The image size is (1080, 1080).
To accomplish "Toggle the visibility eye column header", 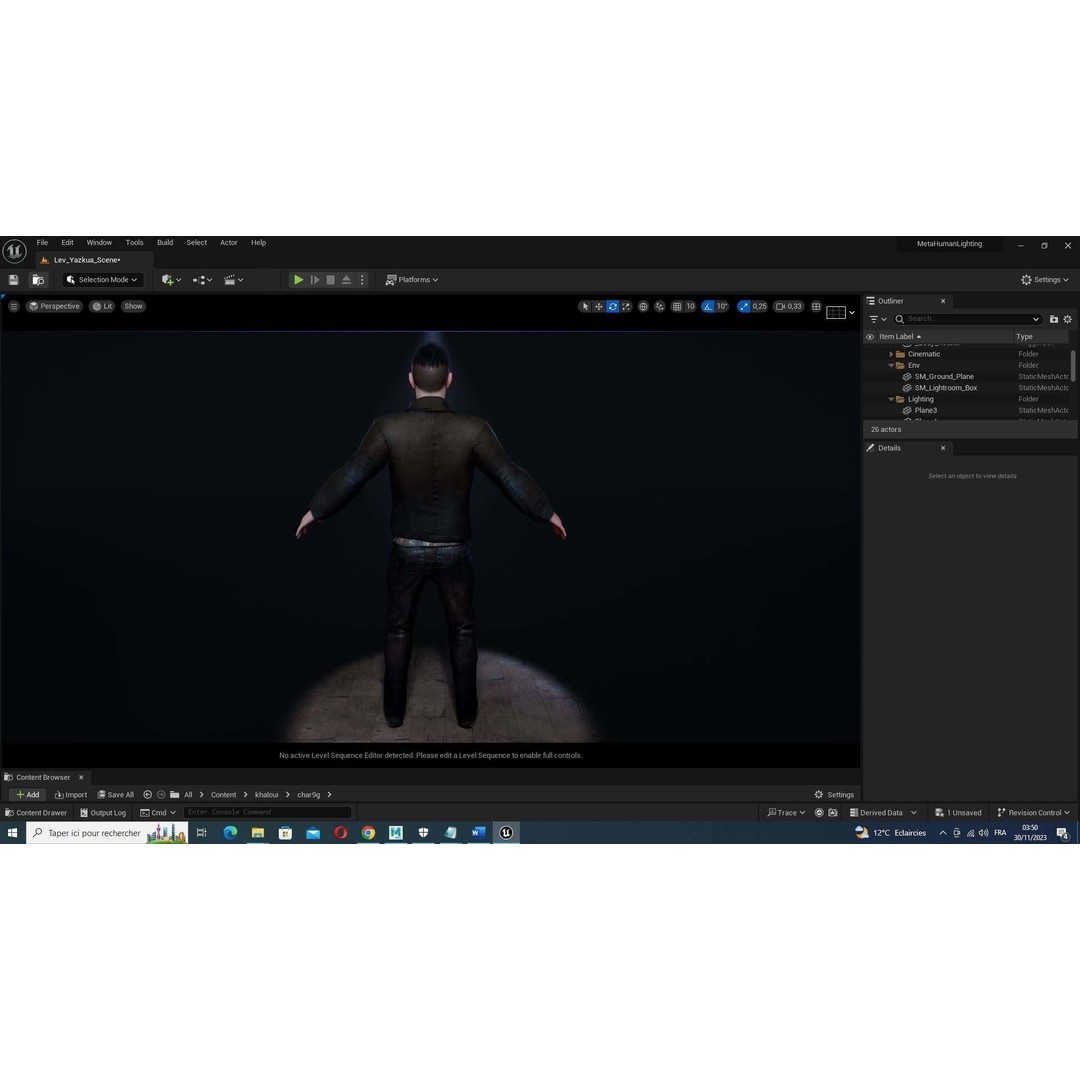I will pyautogui.click(x=870, y=337).
